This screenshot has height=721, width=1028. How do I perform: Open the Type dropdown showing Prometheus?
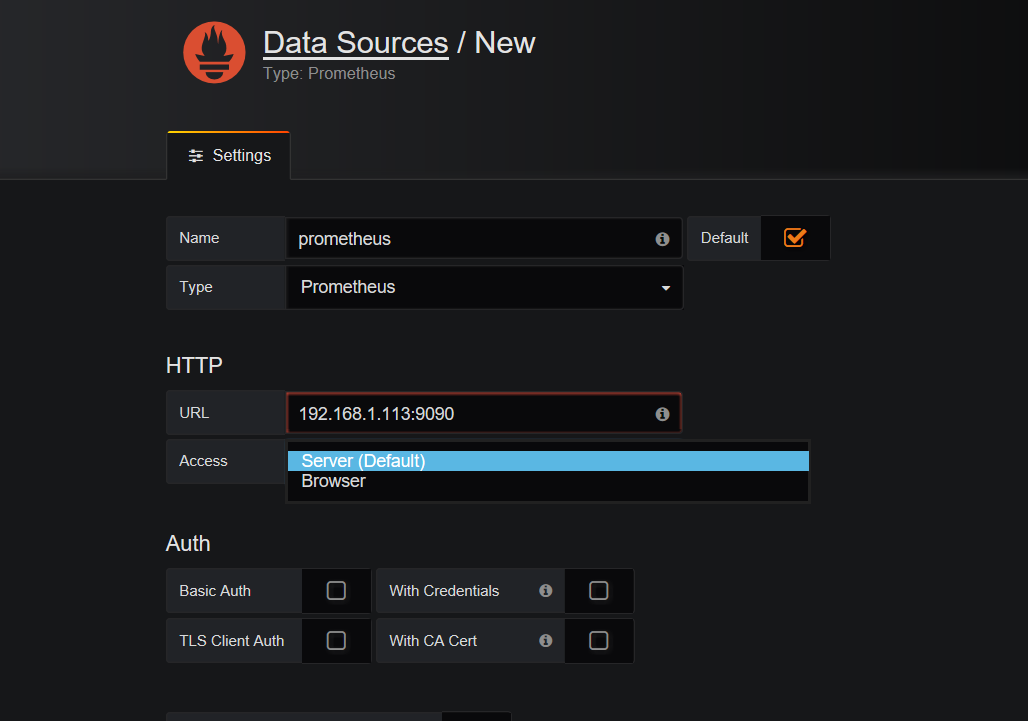coord(484,287)
